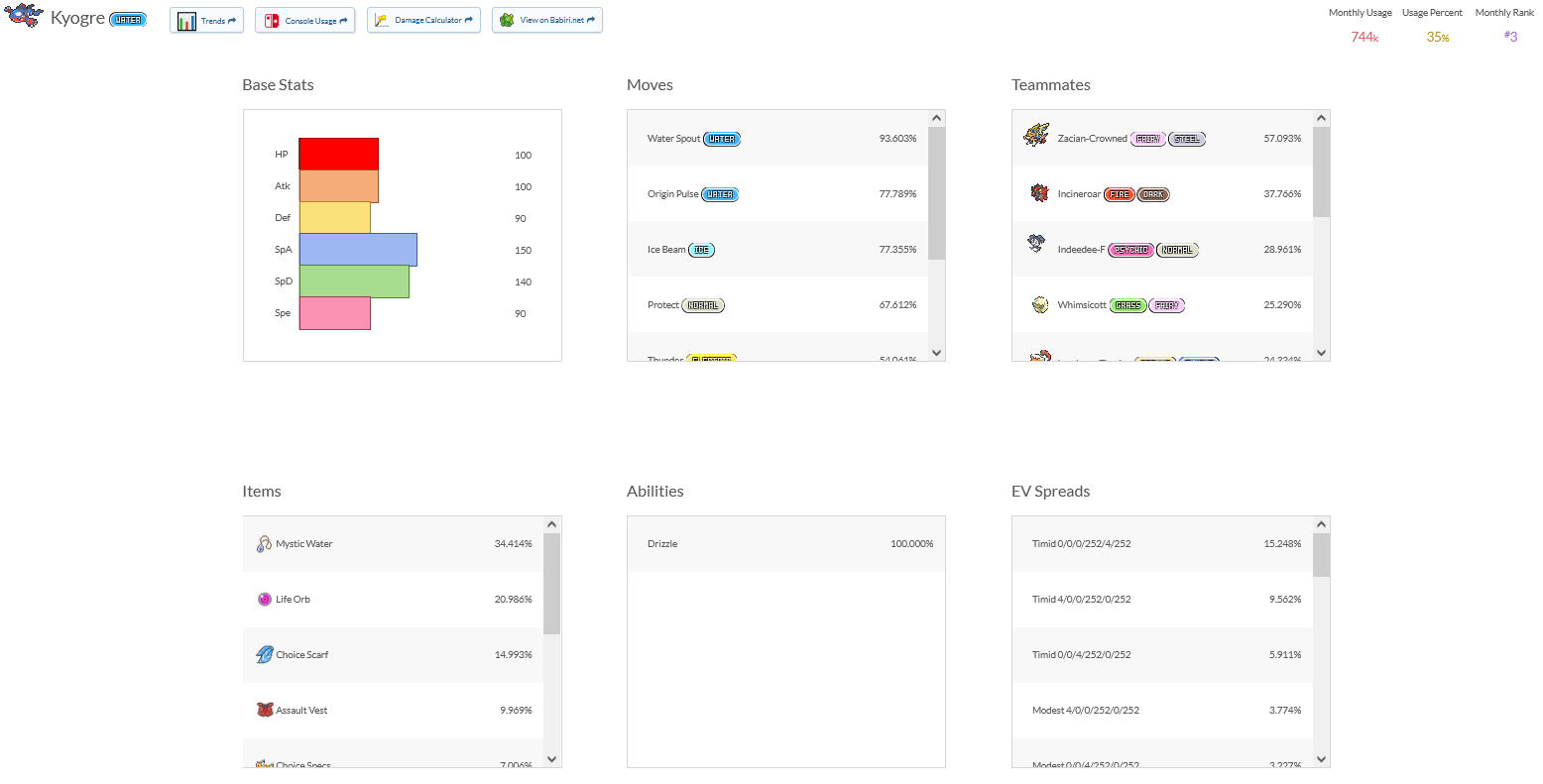Click Fairy type badge on Zacian-Crowned
This screenshot has width=1543, height=784.
1148,139
